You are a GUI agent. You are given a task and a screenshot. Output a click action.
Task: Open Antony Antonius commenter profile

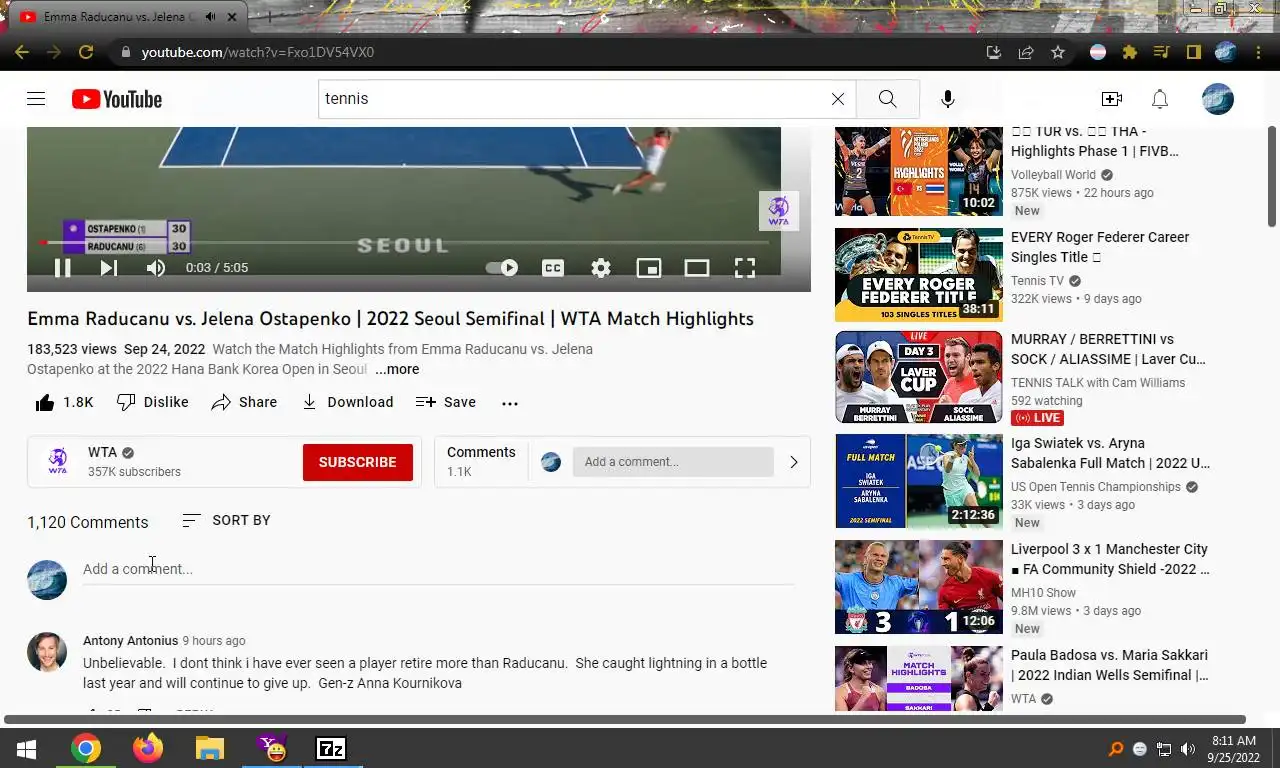coord(130,641)
